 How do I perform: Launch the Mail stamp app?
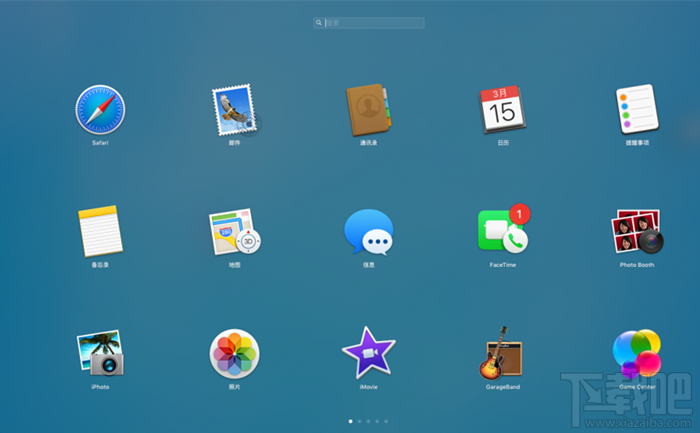[x=236, y=110]
